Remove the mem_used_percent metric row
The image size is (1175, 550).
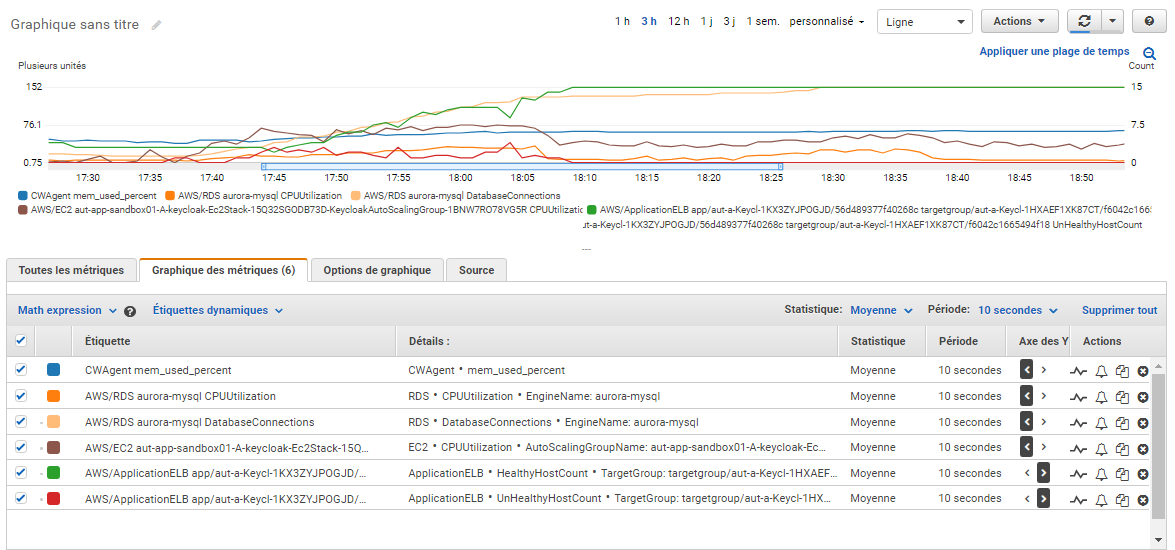(1143, 371)
